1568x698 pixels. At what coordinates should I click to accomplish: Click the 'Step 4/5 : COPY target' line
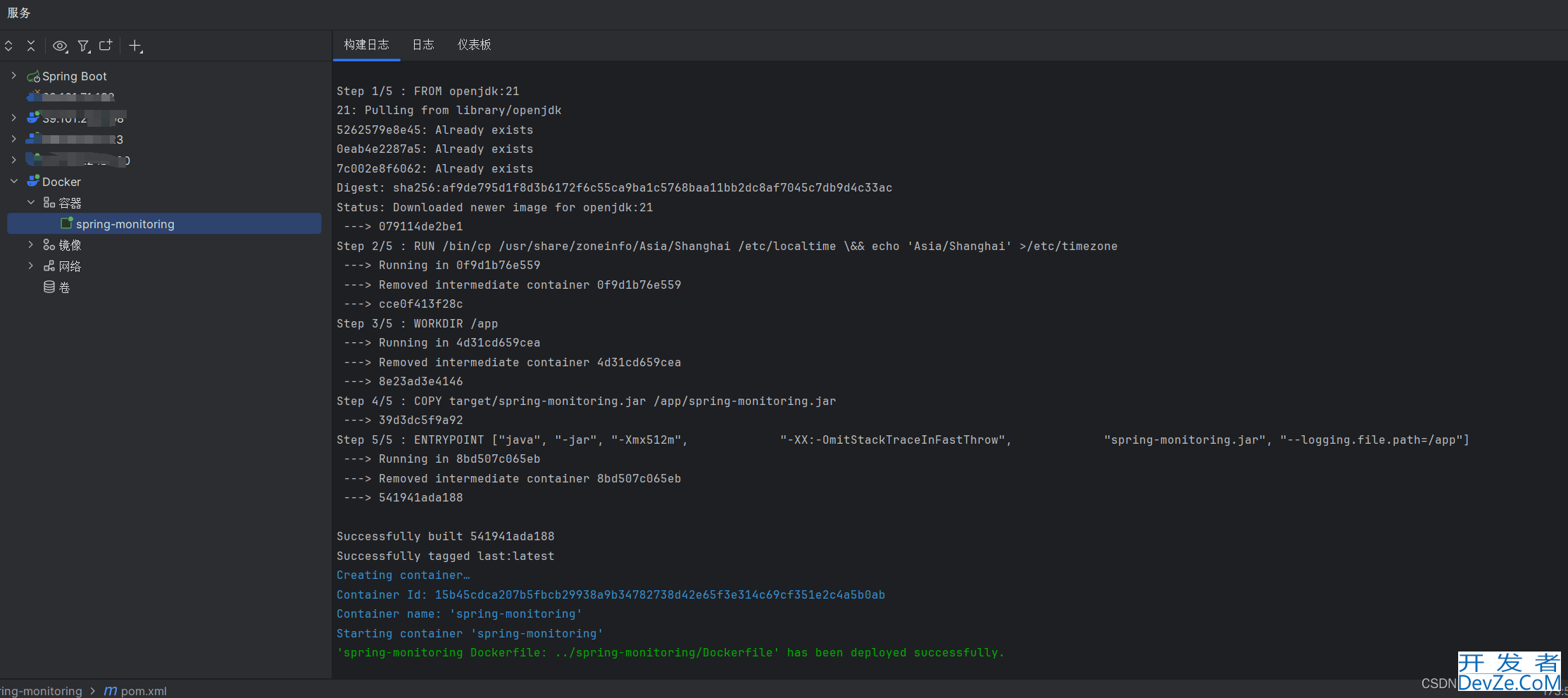587,401
